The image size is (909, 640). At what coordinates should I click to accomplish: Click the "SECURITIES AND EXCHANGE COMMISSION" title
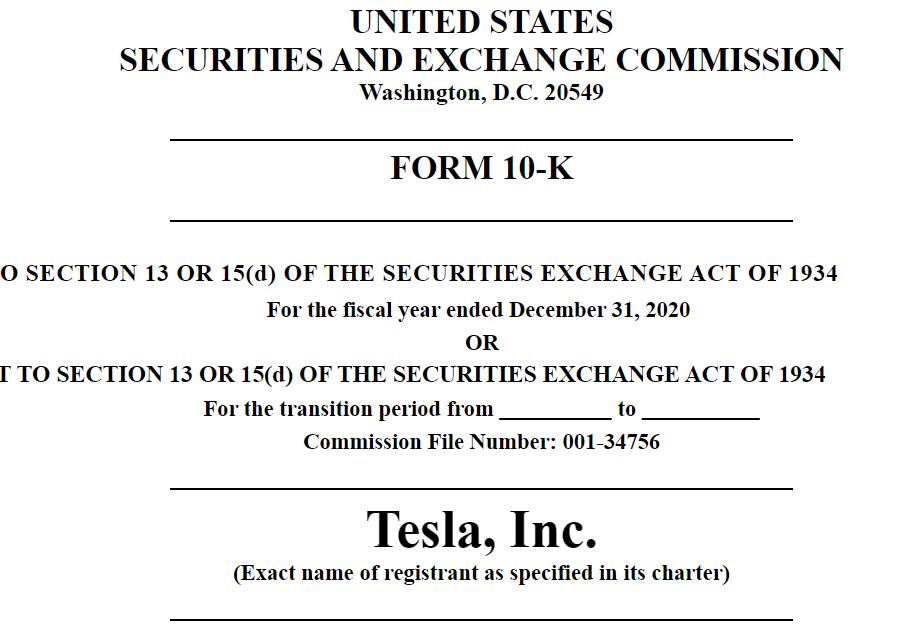click(481, 60)
